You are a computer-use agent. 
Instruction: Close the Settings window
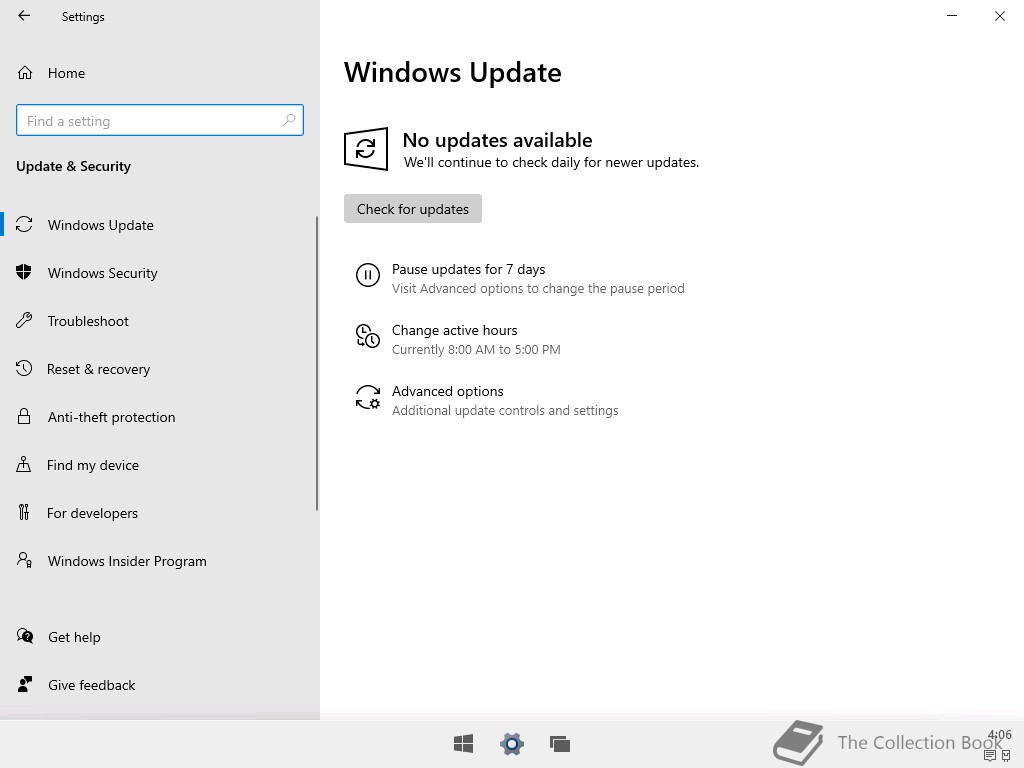coord(1000,16)
